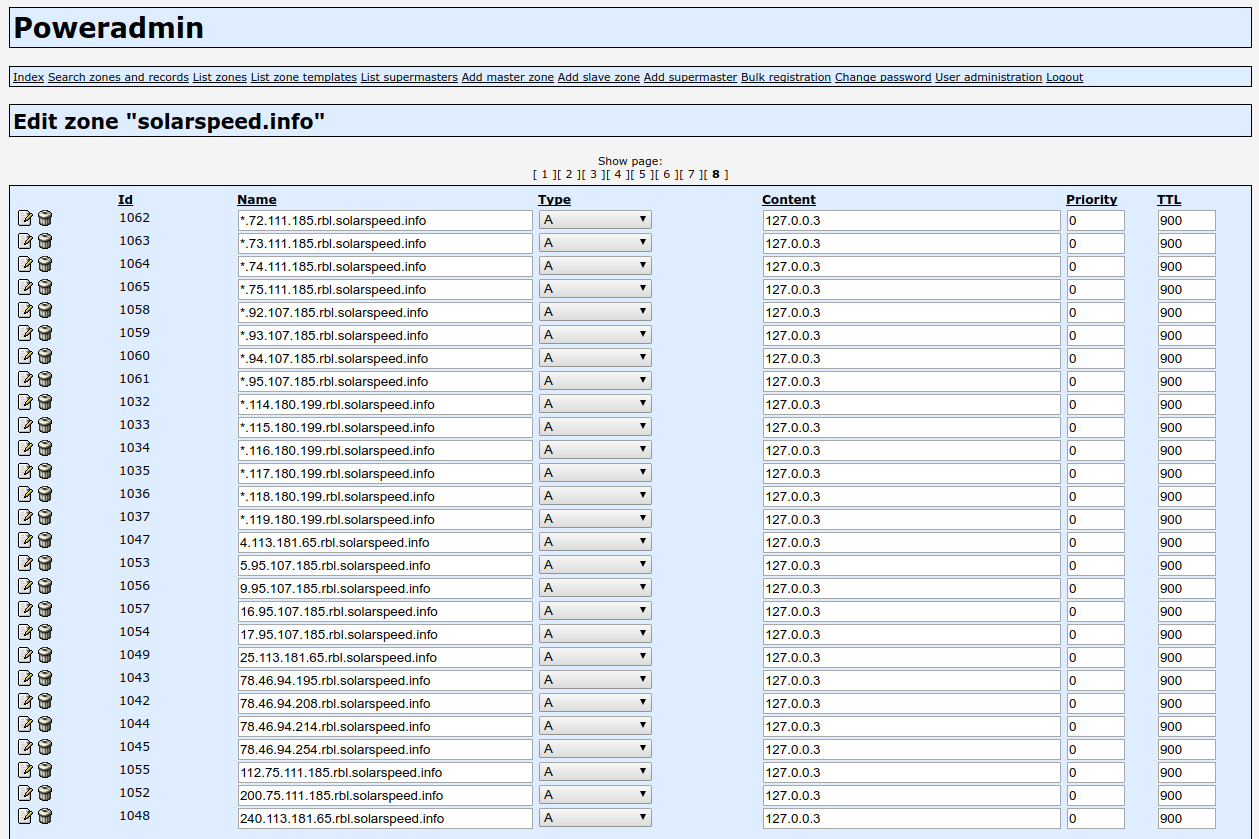Open List supermasters page
The width and height of the screenshot is (1259, 839).
pyautogui.click(x=409, y=77)
